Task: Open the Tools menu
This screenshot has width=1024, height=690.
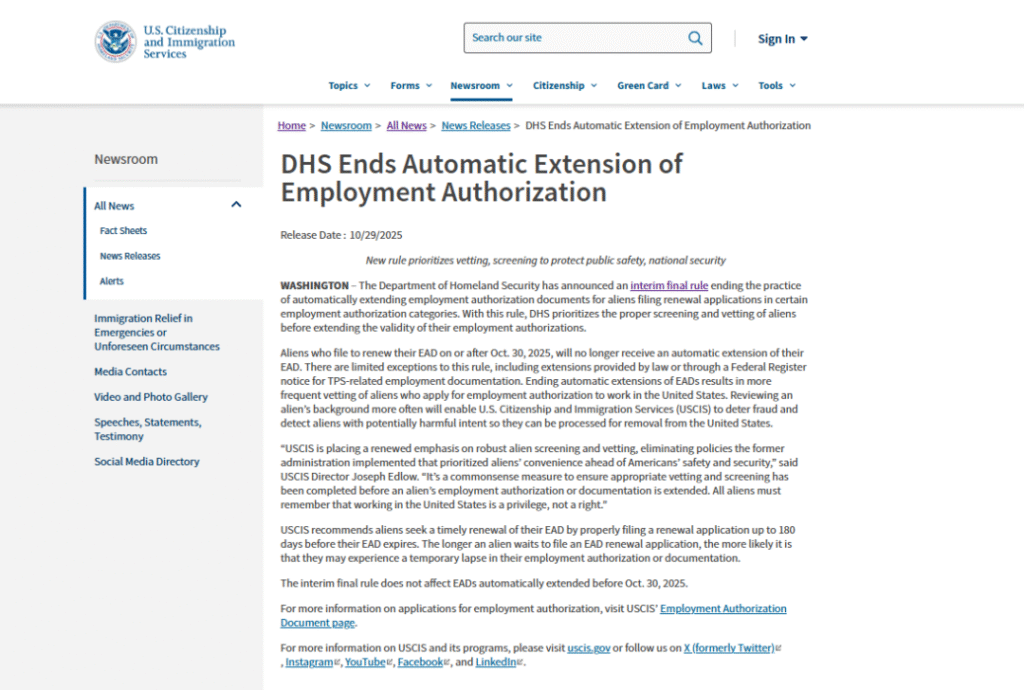Action: [777, 86]
